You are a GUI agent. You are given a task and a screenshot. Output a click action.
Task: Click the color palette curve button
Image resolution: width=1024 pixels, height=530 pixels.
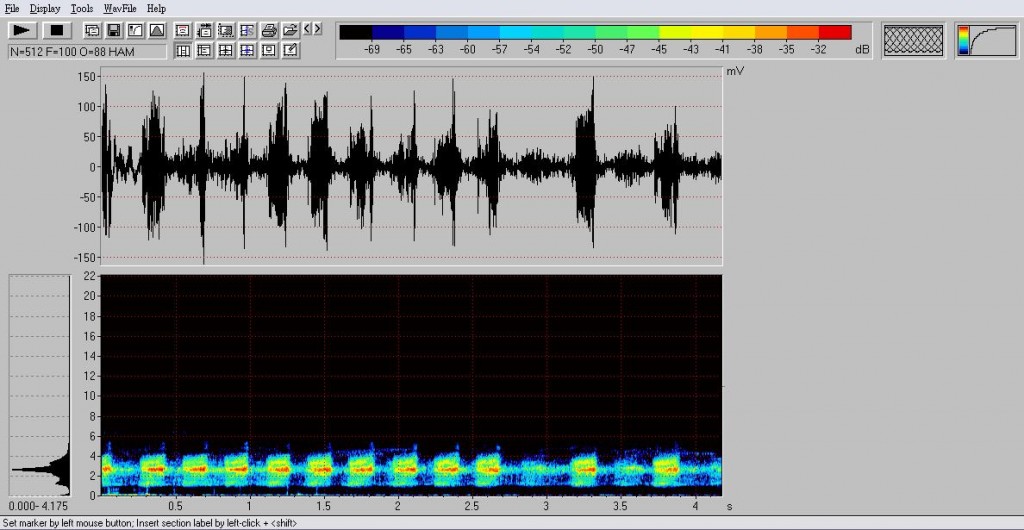[985, 40]
